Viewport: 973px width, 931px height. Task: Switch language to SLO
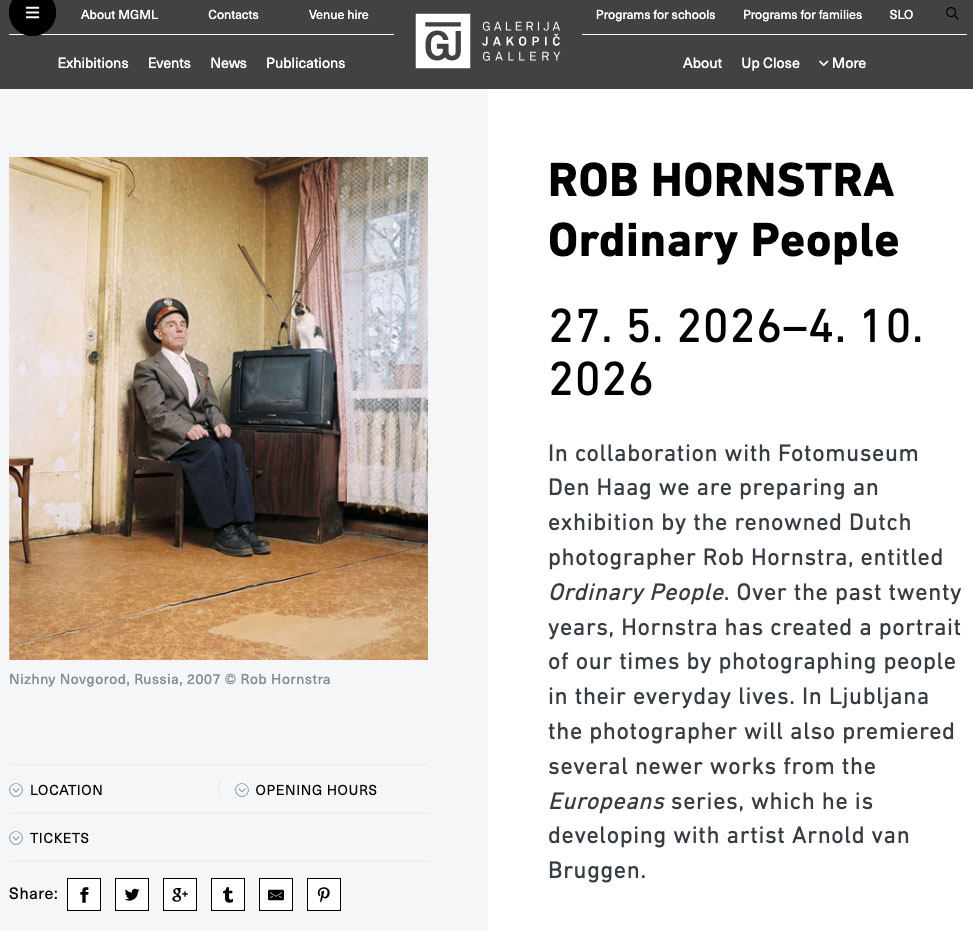coord(901,15)
